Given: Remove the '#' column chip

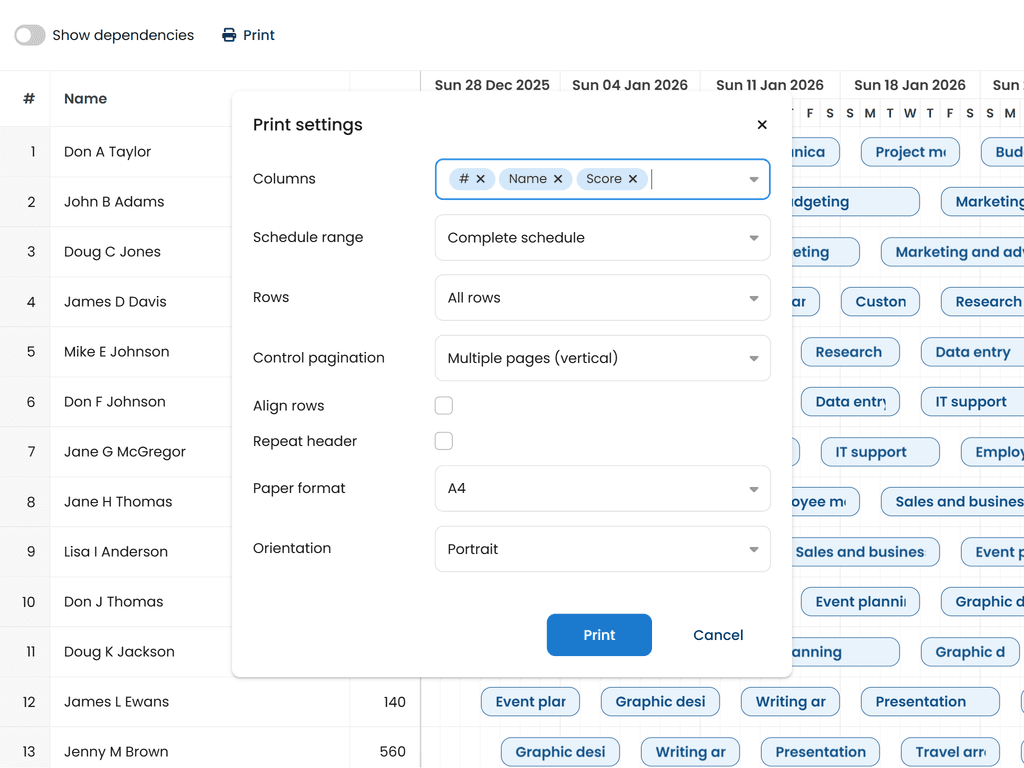Looking at the screenshot, I should click(481, 179).
